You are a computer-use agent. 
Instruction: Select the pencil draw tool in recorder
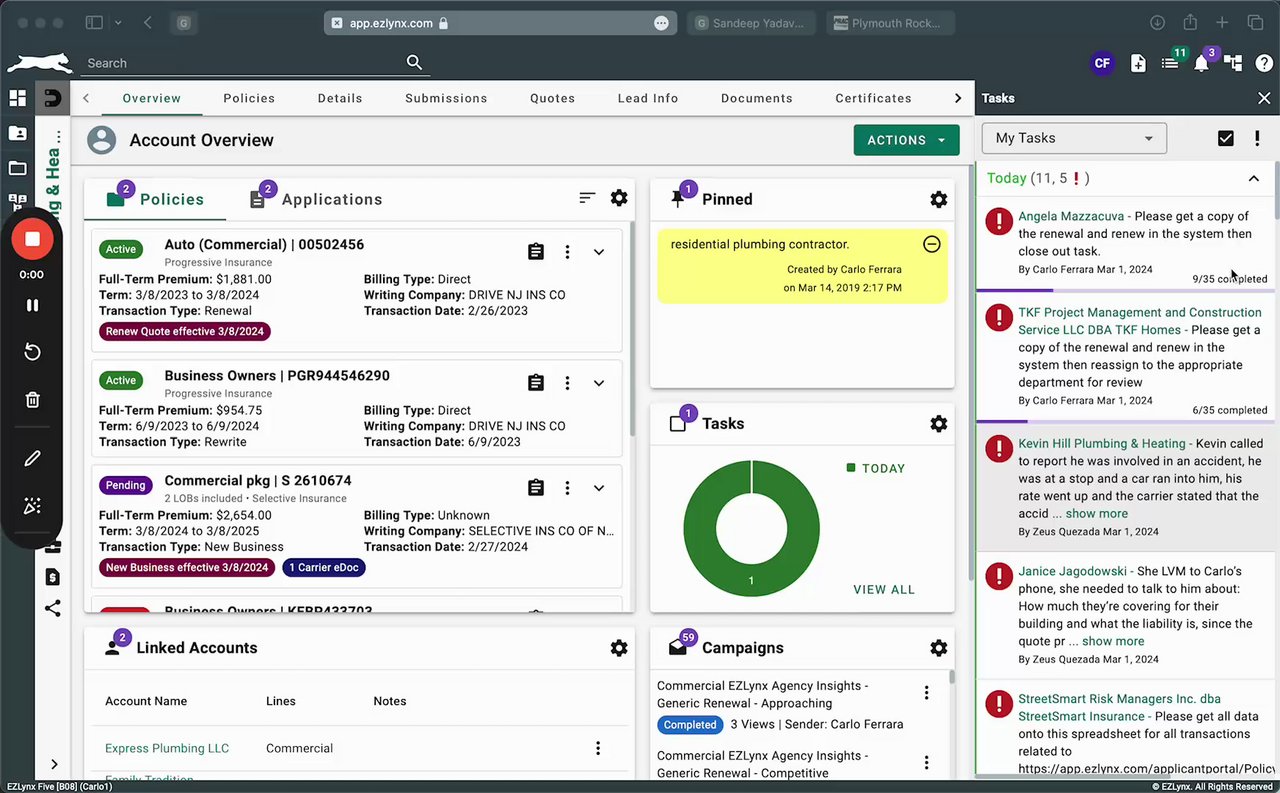[x=32, y=458]
